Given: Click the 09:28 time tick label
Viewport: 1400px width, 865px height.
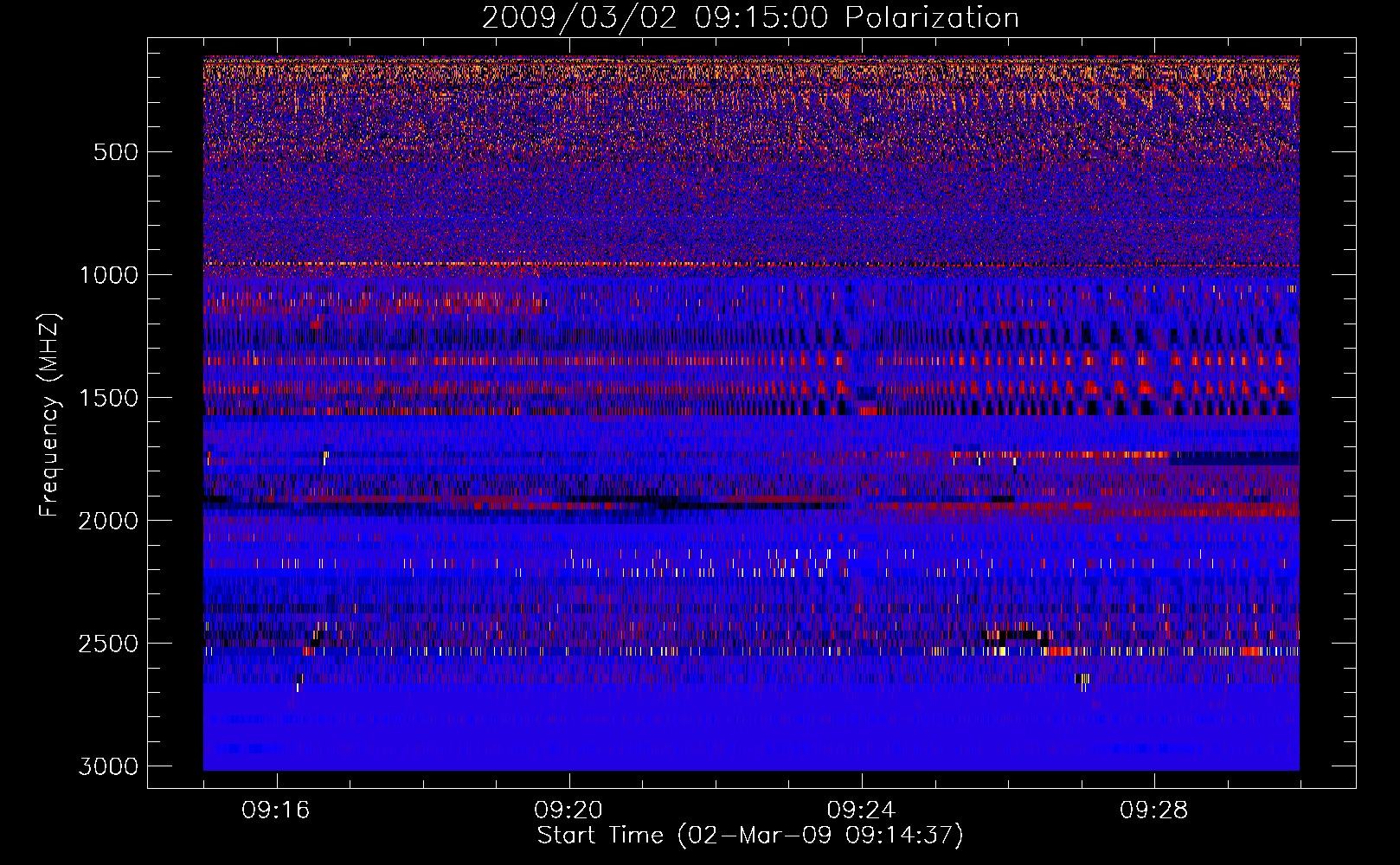Looking at the screenshot, I should (x=1153, y=811).
